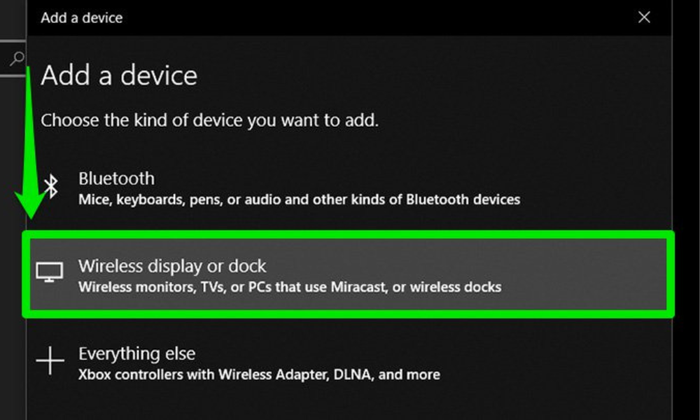The image size is (700, 420).
Task: Click 'Choose the kind of device' instruction text
Action: 209,120
